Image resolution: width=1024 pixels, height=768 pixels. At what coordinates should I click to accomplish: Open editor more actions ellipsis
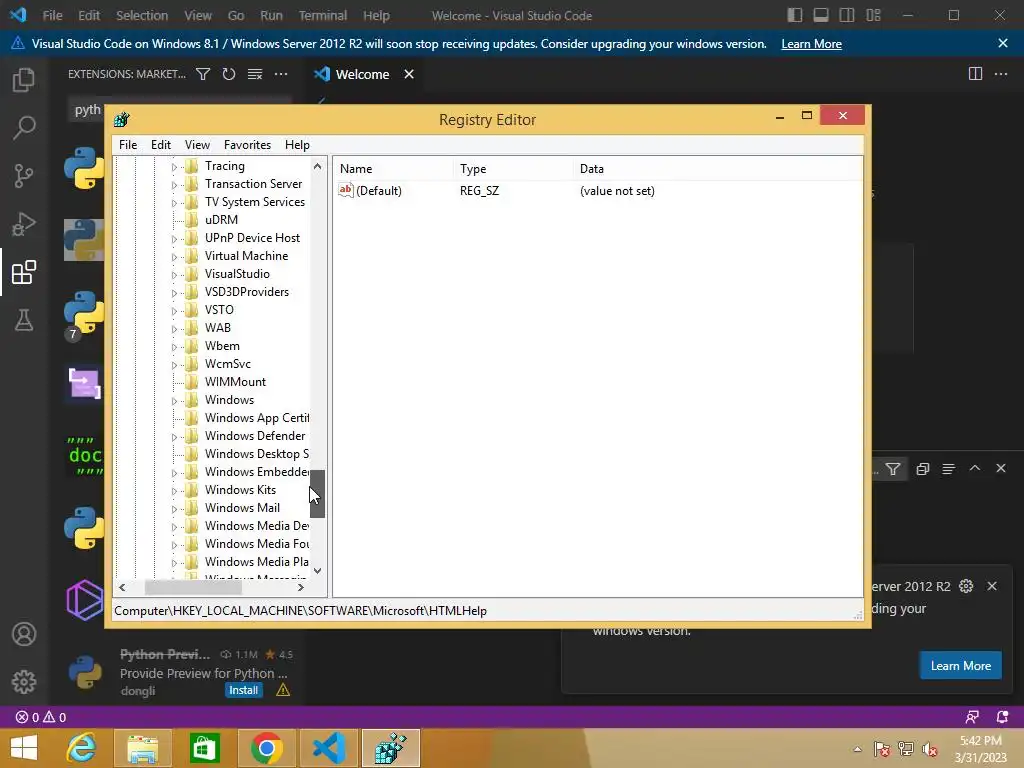point(1000,74)
